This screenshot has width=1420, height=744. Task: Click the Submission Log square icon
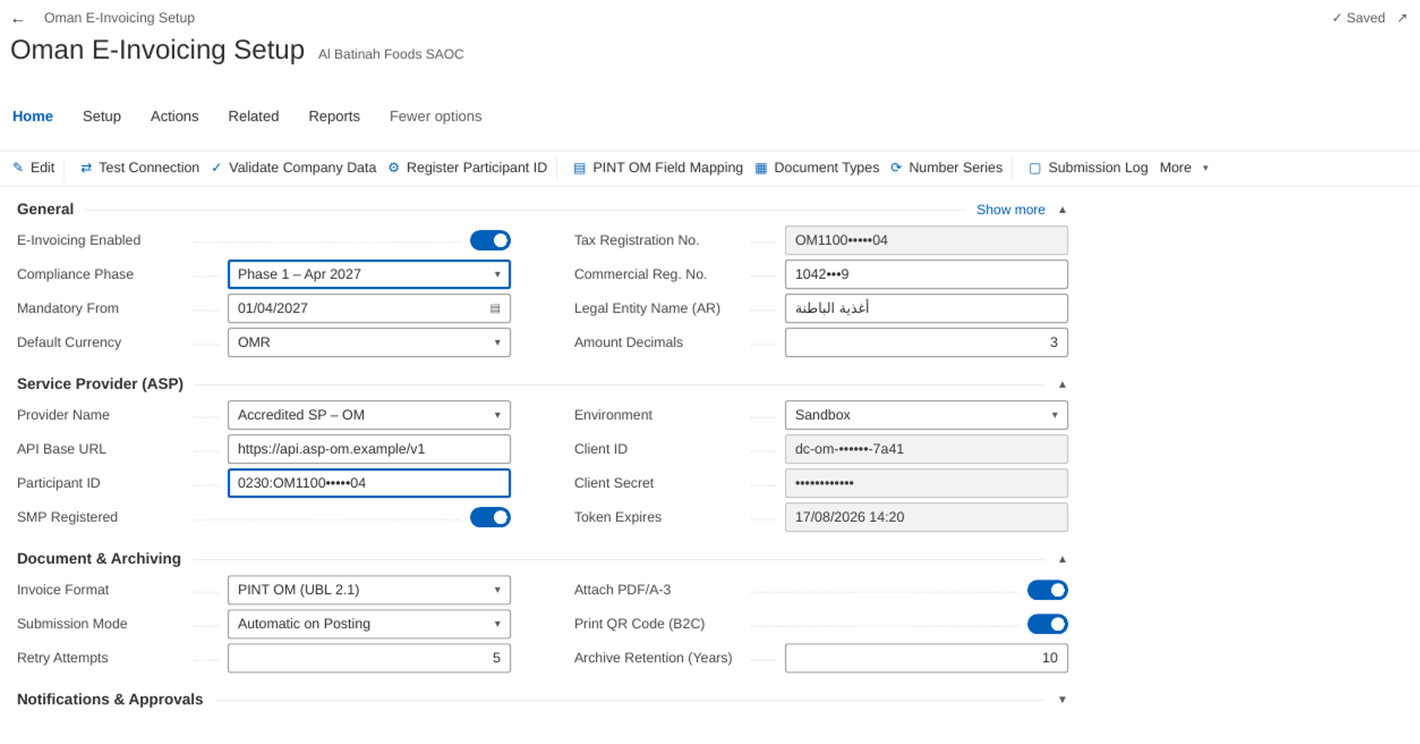(x=1035, y=168)
